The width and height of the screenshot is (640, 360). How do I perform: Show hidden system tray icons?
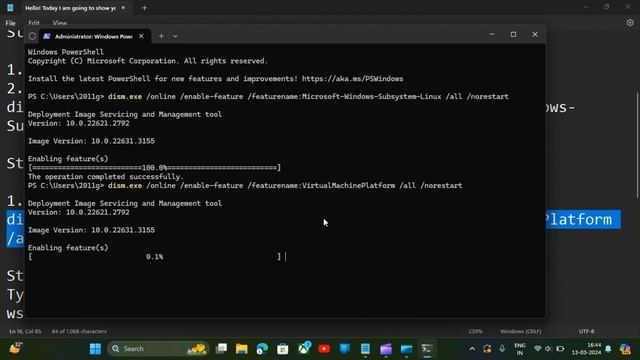tap(472, 349)
